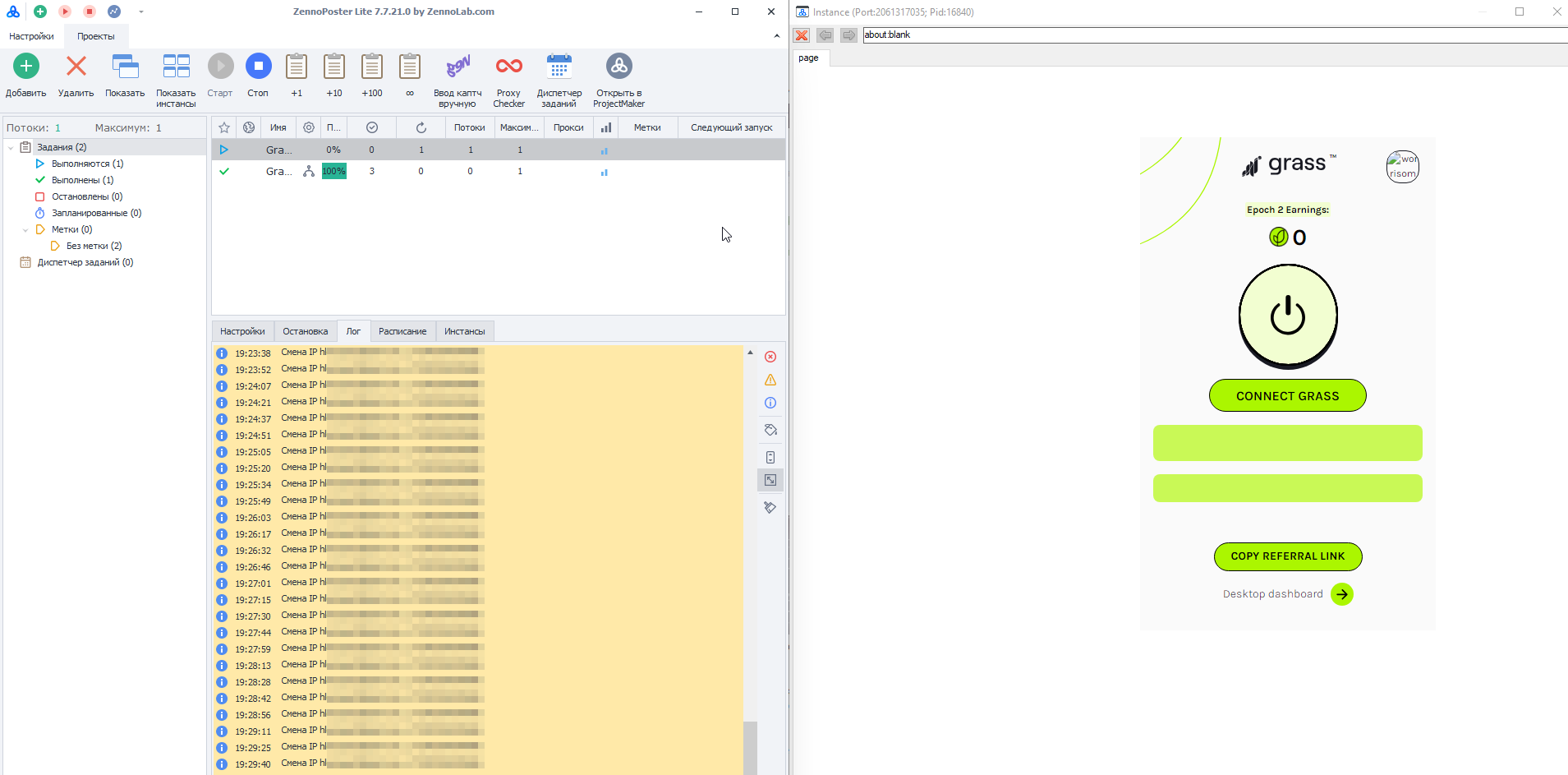Screen dimensions: 1568x775
Task: Click the red stop icon in title bar
Action: click(90, 12)
